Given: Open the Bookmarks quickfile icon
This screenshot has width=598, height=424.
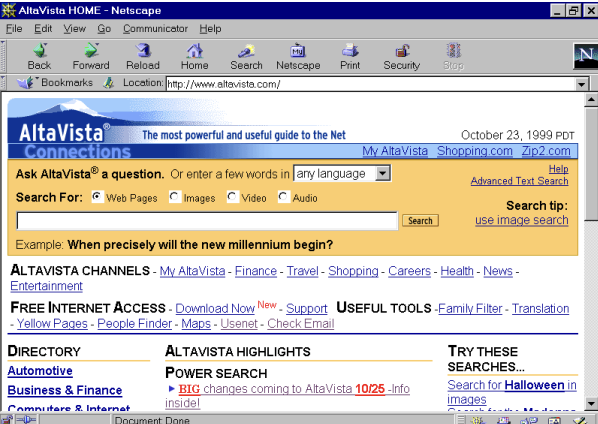Looking at the screenshot, I should point(25,82).
